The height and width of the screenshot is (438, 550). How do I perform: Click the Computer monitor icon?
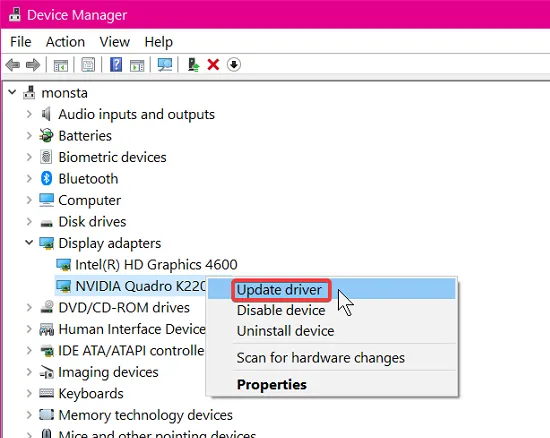[46, 200]
